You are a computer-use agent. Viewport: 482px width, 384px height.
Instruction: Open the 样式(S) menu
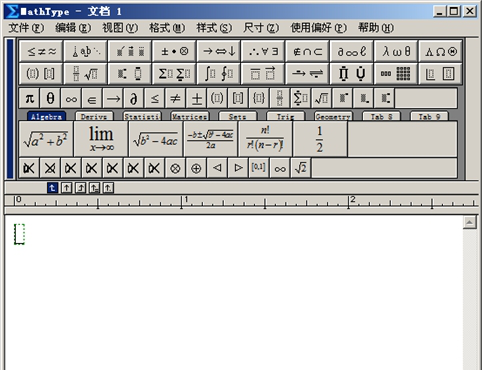tap(214, 28)
